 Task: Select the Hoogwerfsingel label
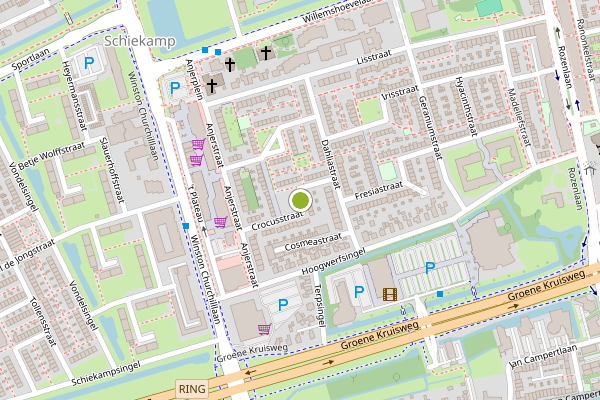coord(333,261)
